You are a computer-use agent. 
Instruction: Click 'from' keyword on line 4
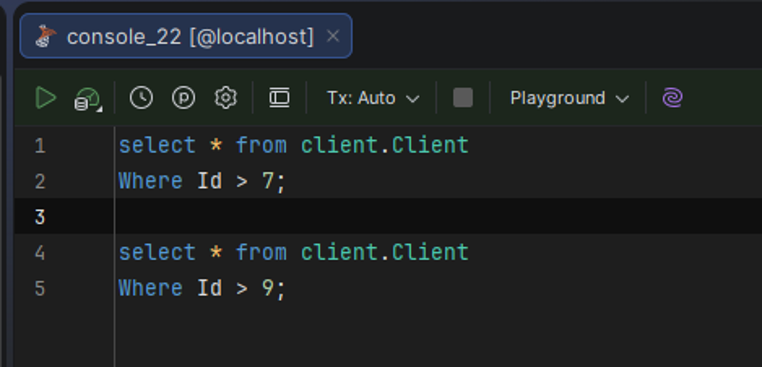[x=261, y=252]
